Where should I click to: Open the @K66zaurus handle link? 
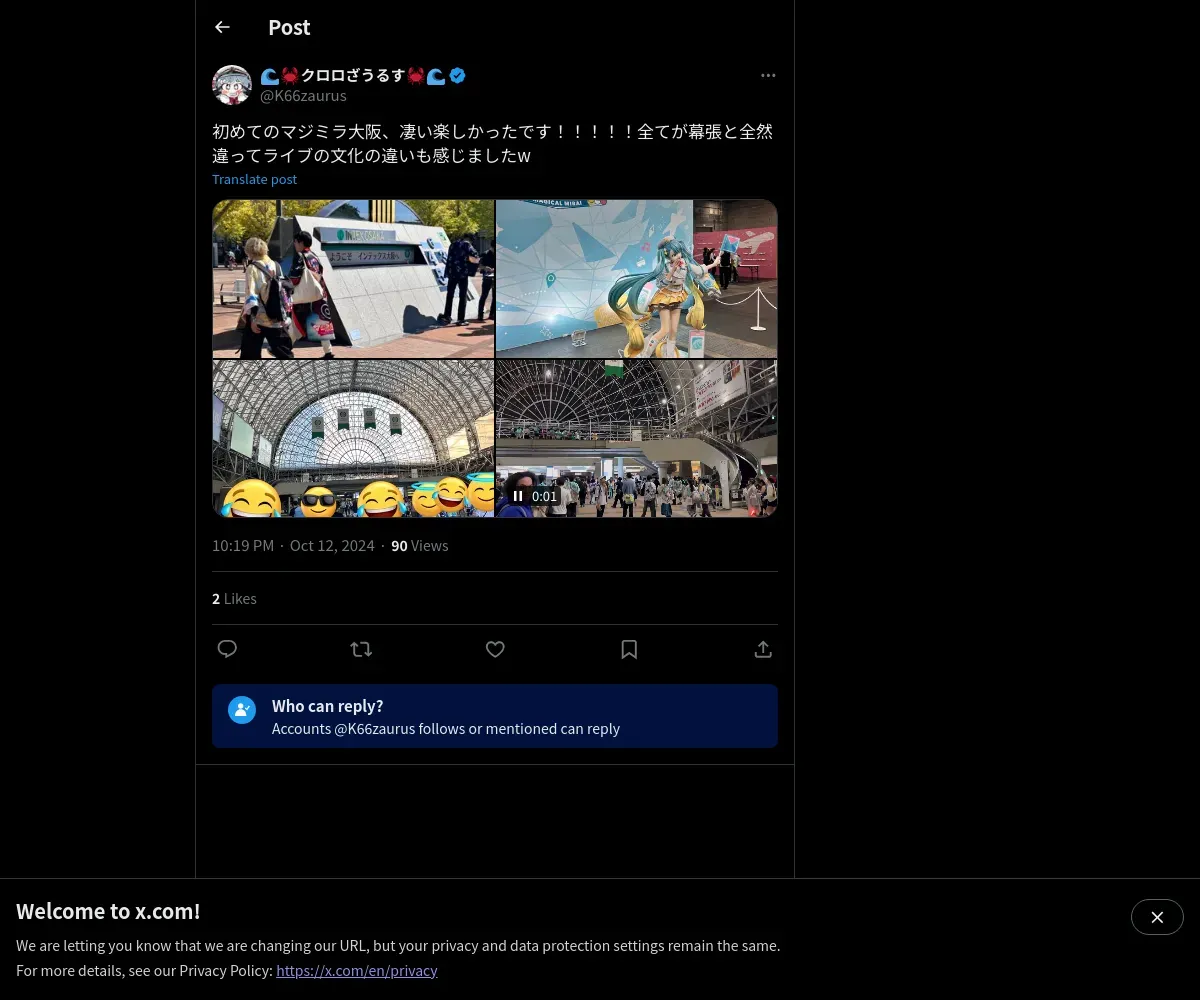(x=303, y=96)
